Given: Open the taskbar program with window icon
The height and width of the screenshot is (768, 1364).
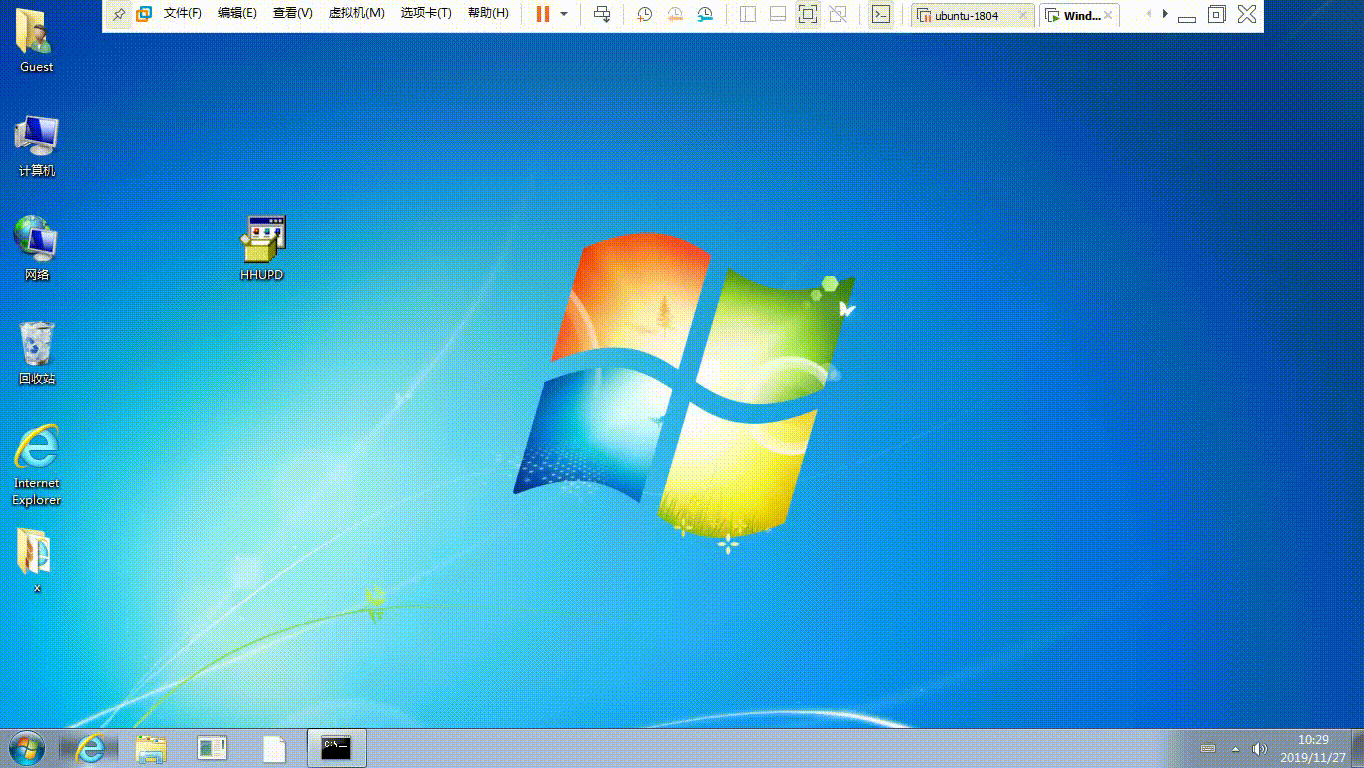Looking at the screenshot, I should point(212,748).
